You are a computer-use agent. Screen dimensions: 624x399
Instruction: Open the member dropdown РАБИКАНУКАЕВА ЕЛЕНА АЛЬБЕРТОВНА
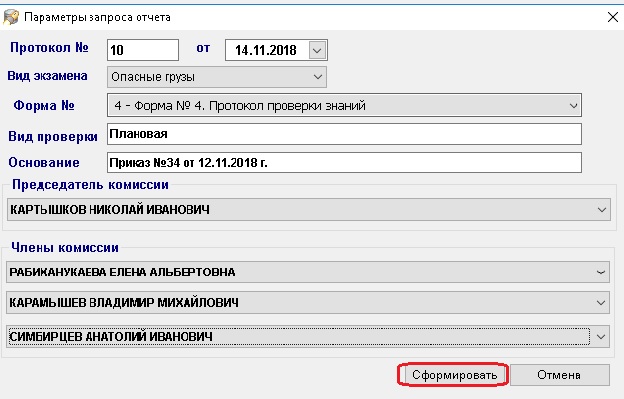point(308,272)
